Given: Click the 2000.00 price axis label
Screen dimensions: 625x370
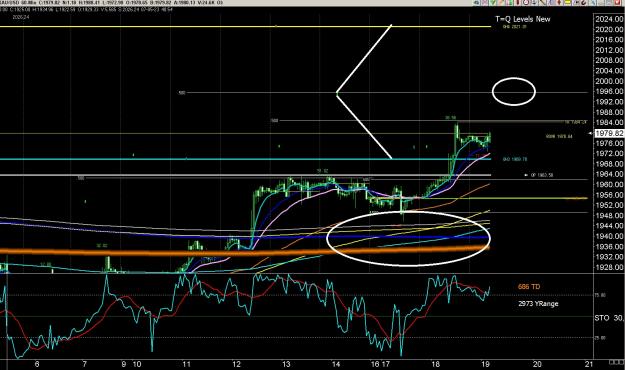Looking at the screenshot, I should point(609,81).
